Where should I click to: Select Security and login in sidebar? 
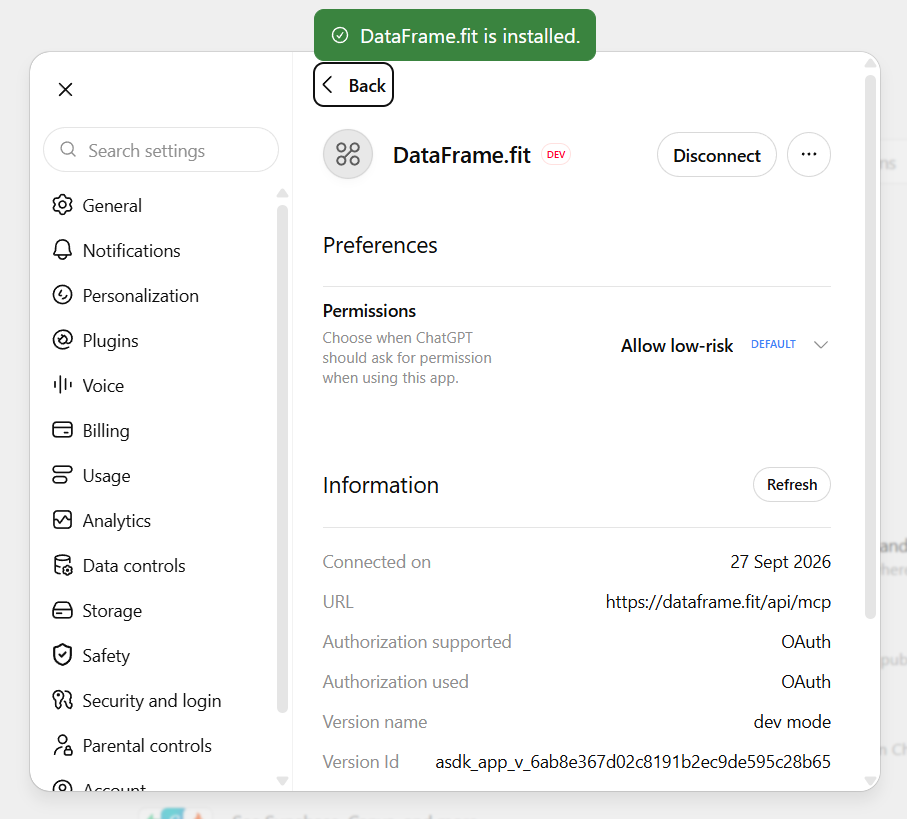[152, 701]
